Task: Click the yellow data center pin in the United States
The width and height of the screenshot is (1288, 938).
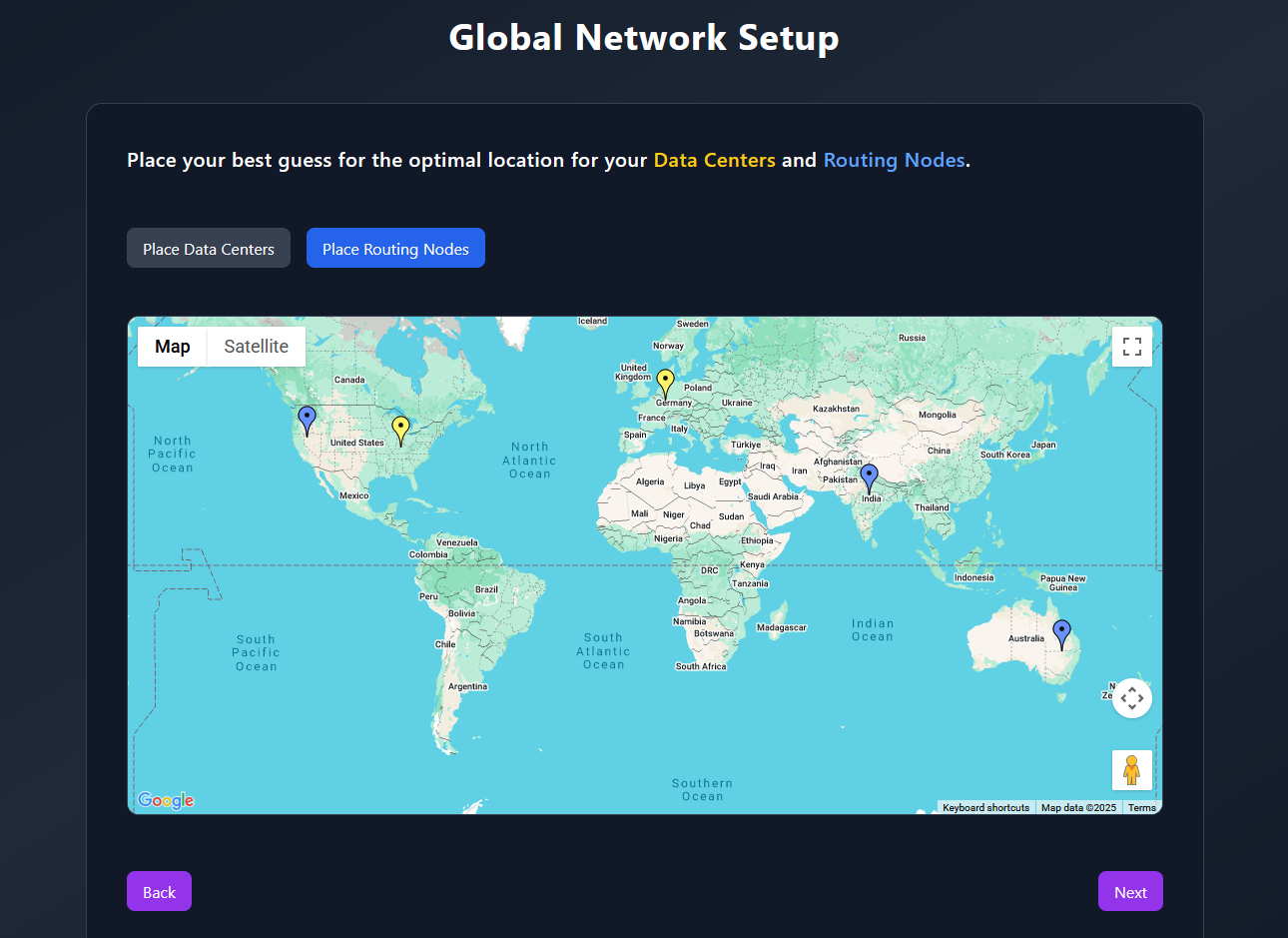Action: 400,431
